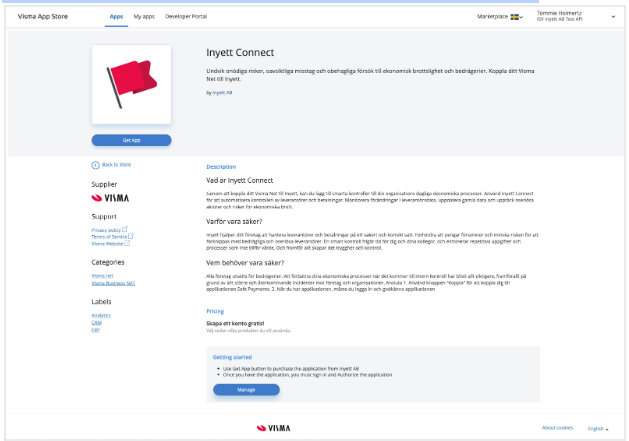The height and width of the screenshot is (441, 629).
Task: Open the Terms of Service link
Action: pos(109,237)
